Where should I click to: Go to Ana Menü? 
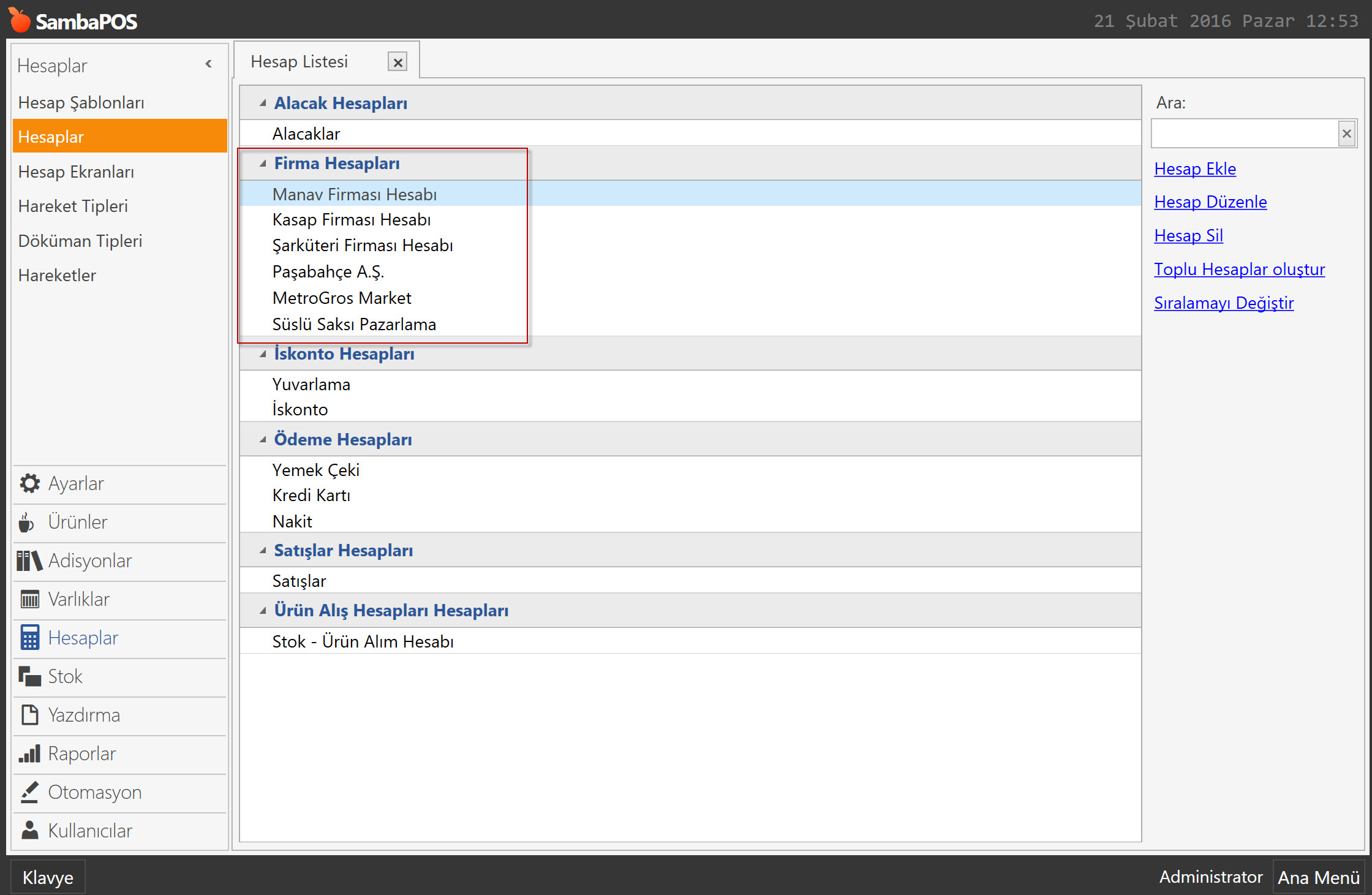[x=1319, y=877]
